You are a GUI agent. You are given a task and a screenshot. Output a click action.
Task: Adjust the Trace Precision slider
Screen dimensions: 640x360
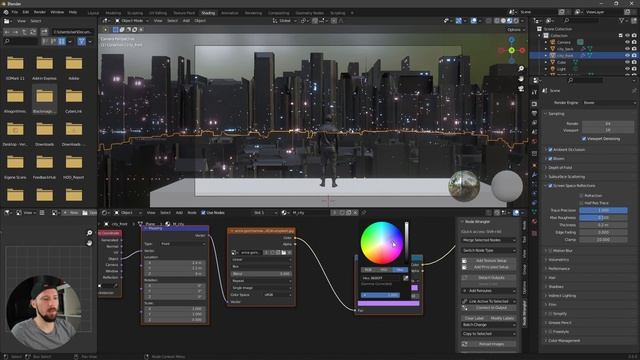(x=603, y=210)
